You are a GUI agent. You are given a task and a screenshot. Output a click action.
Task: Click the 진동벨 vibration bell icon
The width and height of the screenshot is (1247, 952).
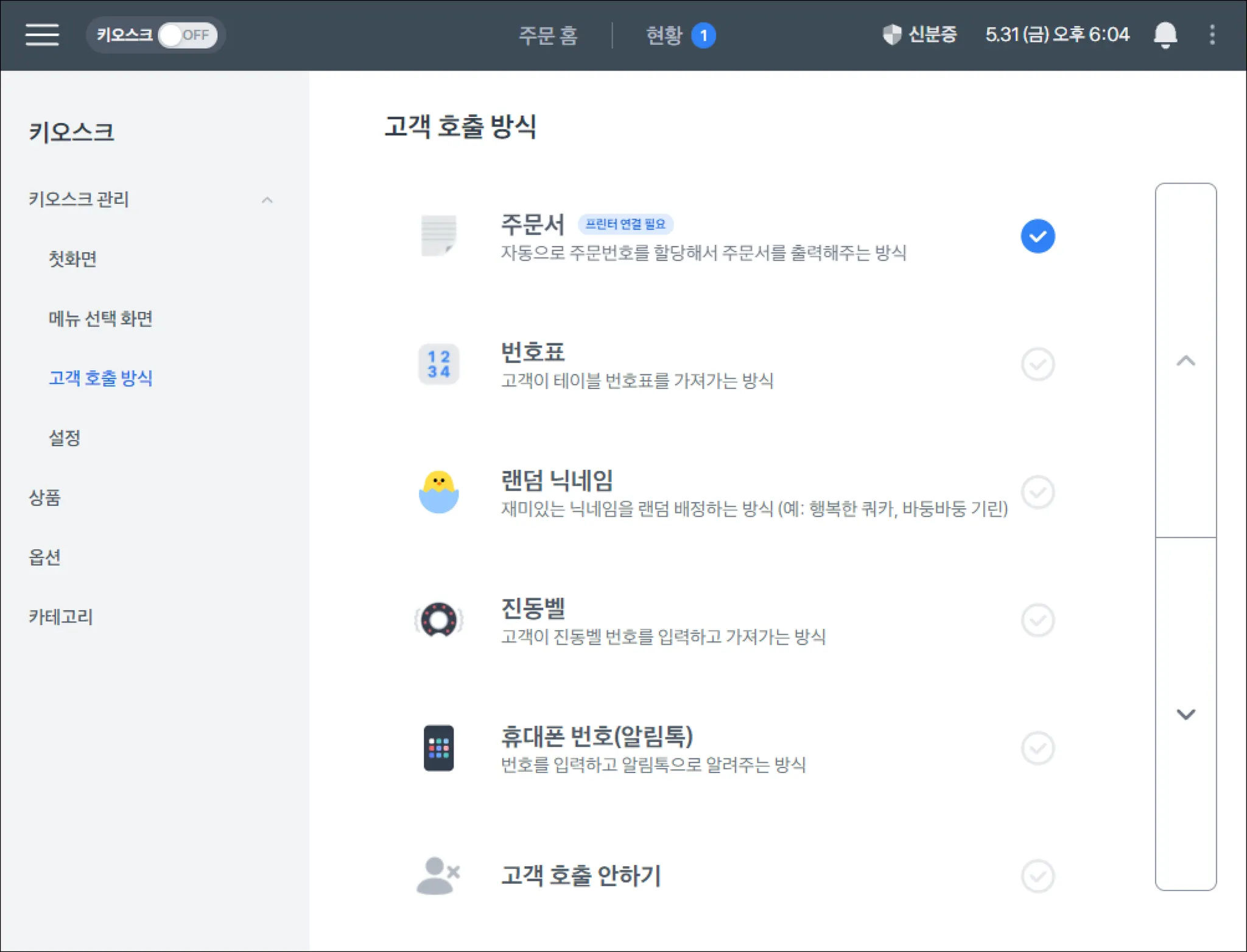(438, 620)
